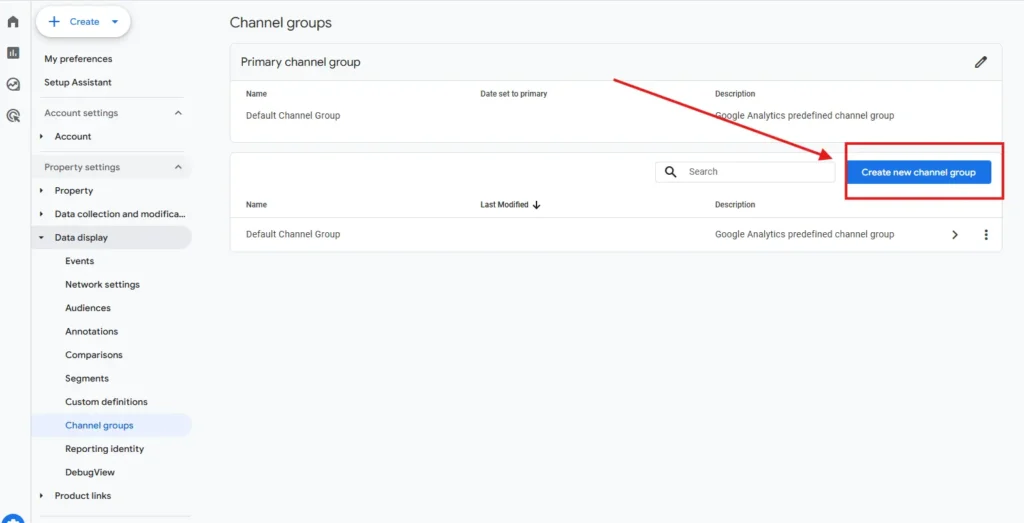Viewport: 1024px width, 523px height.
Task: Click Create new channel group button
Action: 918,172
